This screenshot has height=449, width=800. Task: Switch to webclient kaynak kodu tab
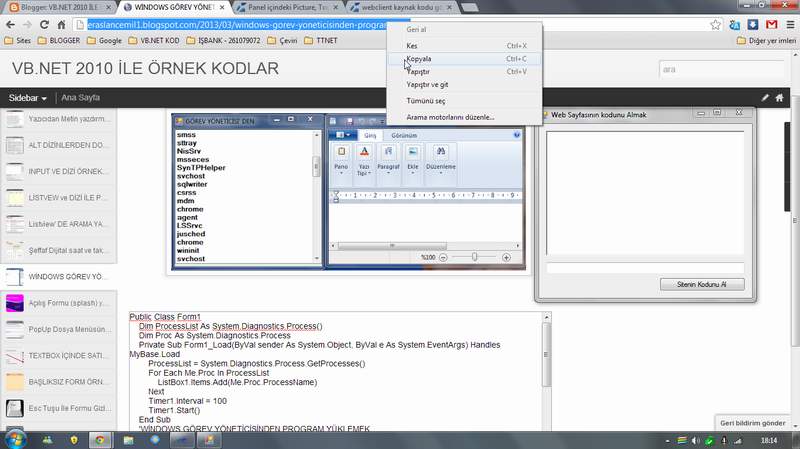pyautogui.click(x=402, y=8)
